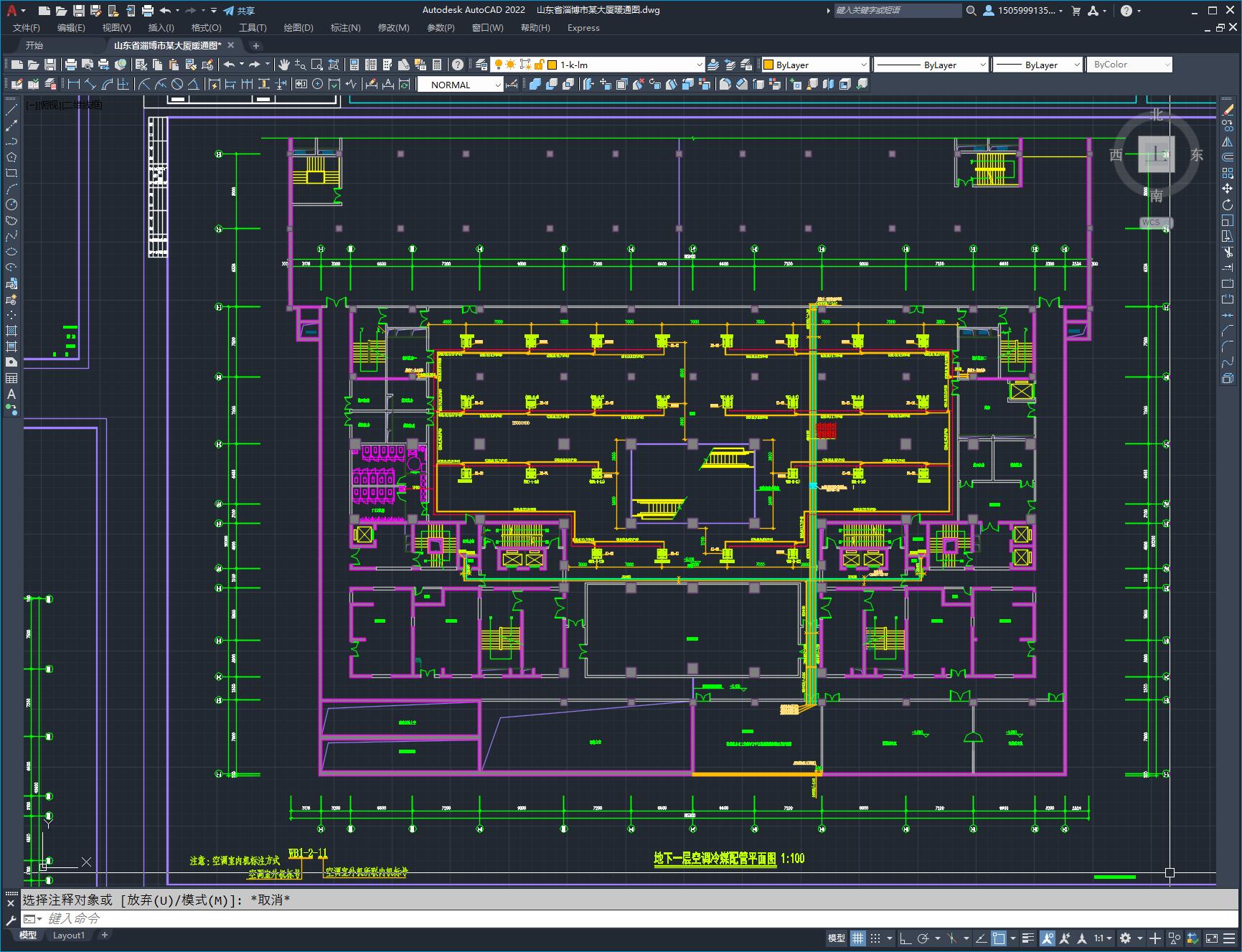The image size is (1242, 952).
Task: Toggle snap mode in status bar
Action: coord(875,938)
